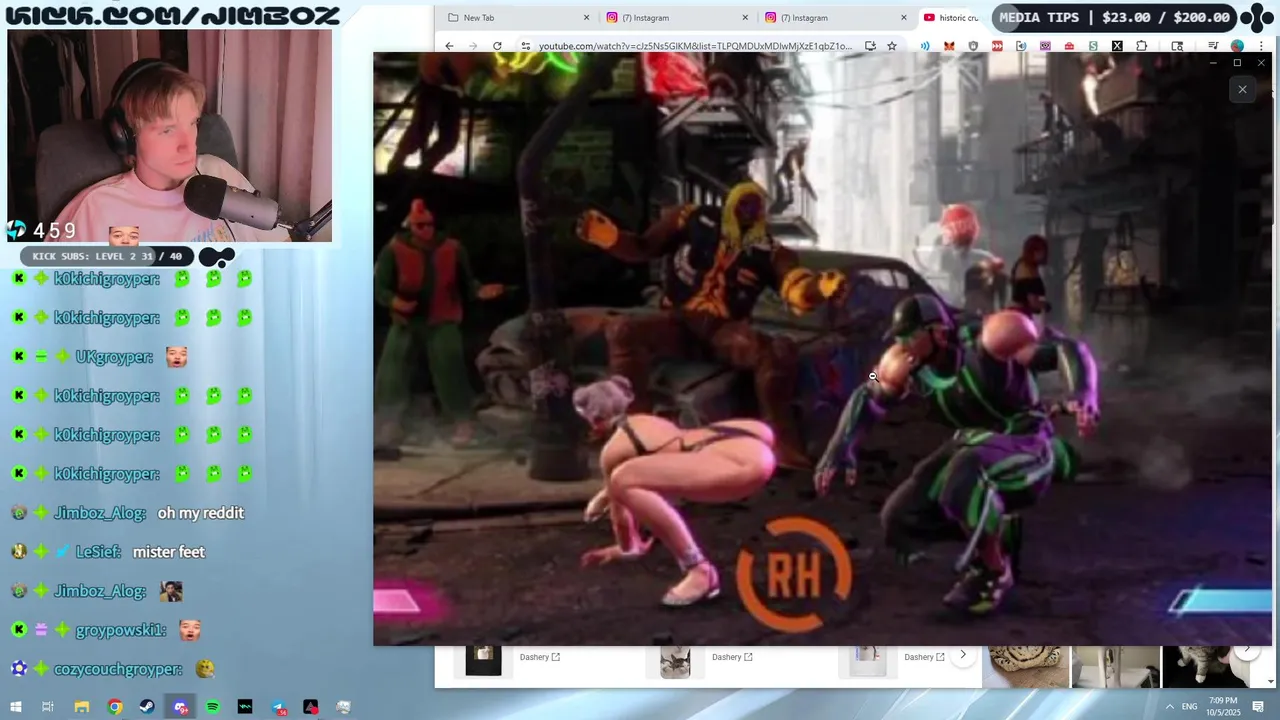Bookmark this page with the star icon
The image size is (1280, 720).
pyautogui.click(x=891, y=46)
